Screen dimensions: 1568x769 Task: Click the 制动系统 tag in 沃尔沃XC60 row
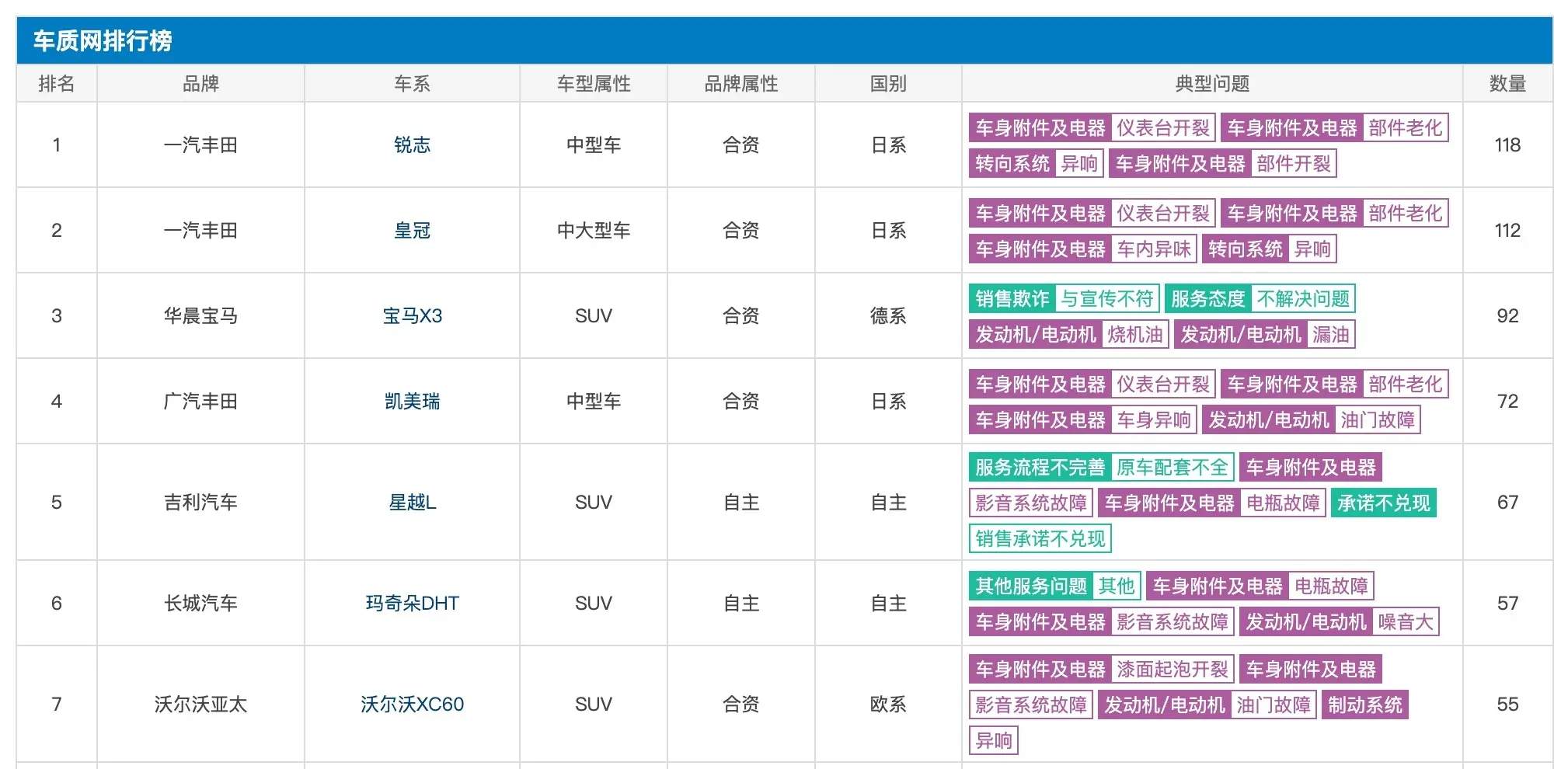point(1364,705)
